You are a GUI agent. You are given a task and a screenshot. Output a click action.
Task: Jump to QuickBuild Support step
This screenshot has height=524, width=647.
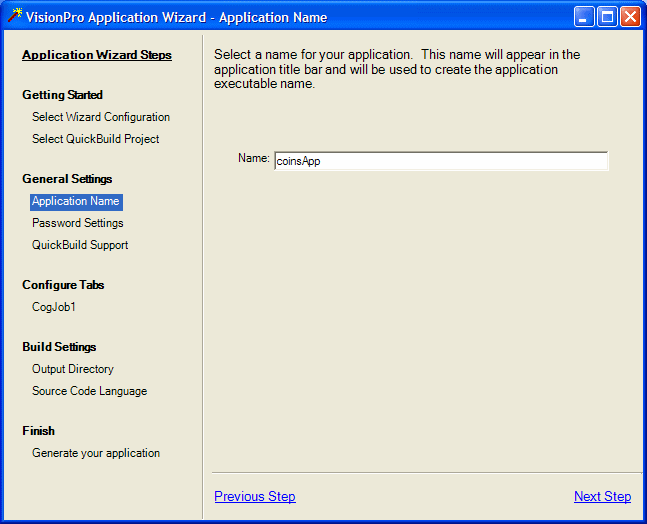click(x=80, y=245)
